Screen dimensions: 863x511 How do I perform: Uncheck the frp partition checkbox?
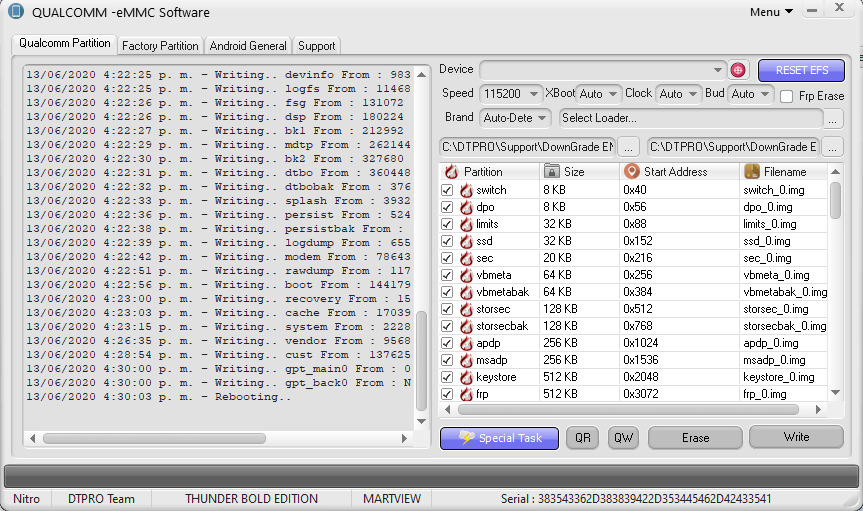coord(447,394)
